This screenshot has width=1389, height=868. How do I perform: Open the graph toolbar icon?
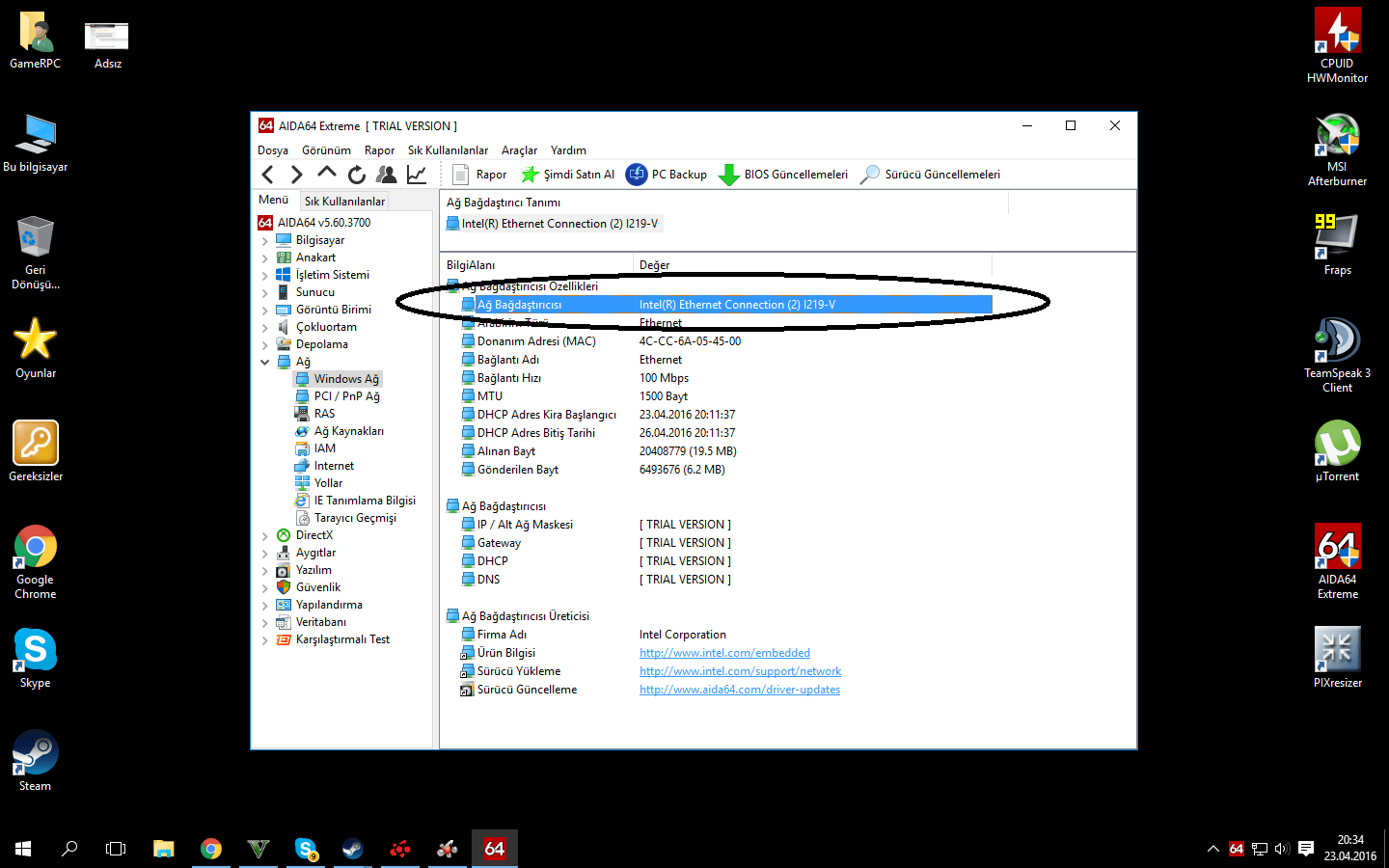[417, 175]
